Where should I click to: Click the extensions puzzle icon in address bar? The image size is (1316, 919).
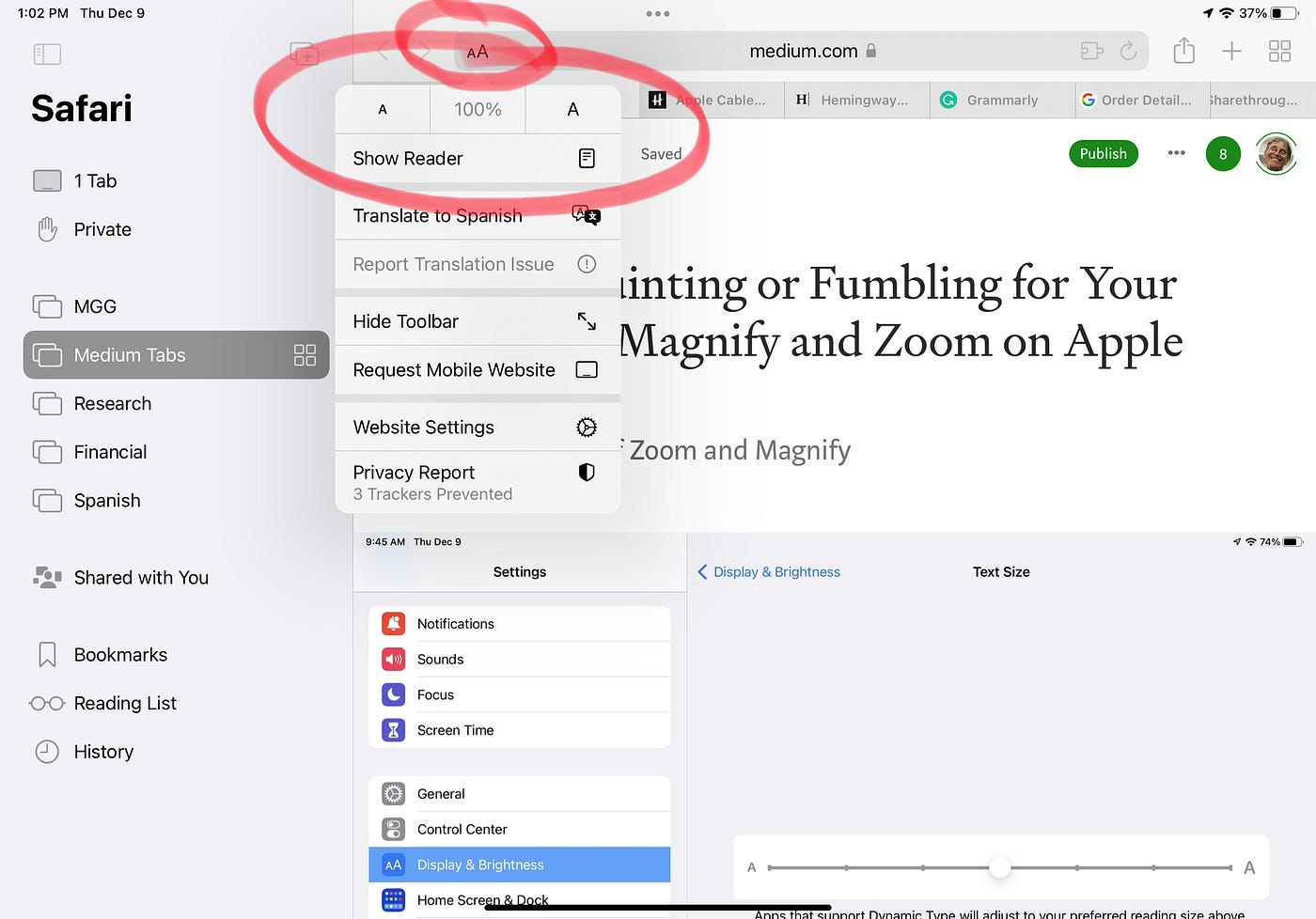pyautogui.click(x=1091, y=51)
